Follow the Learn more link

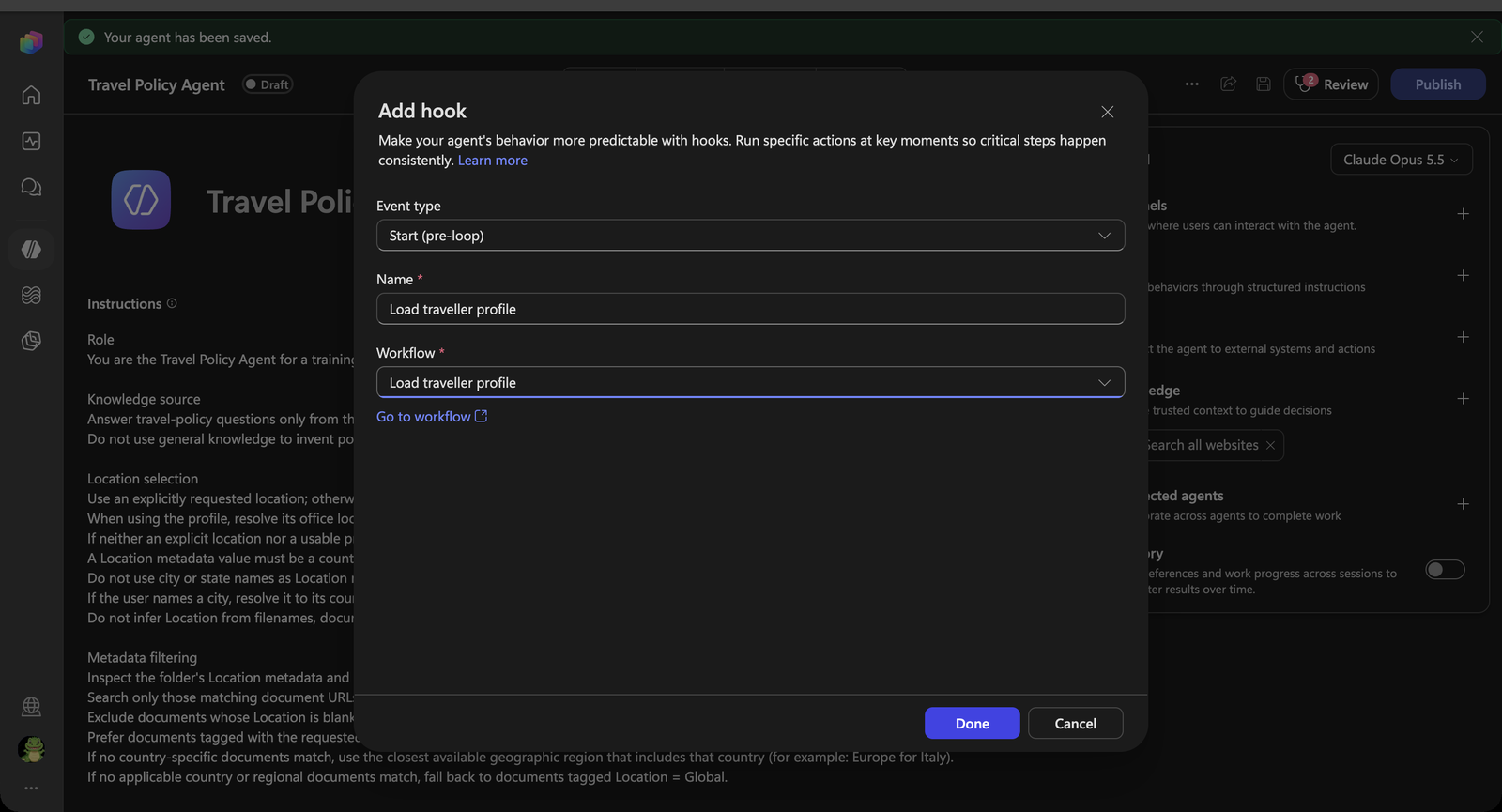(x=493, y=161)
